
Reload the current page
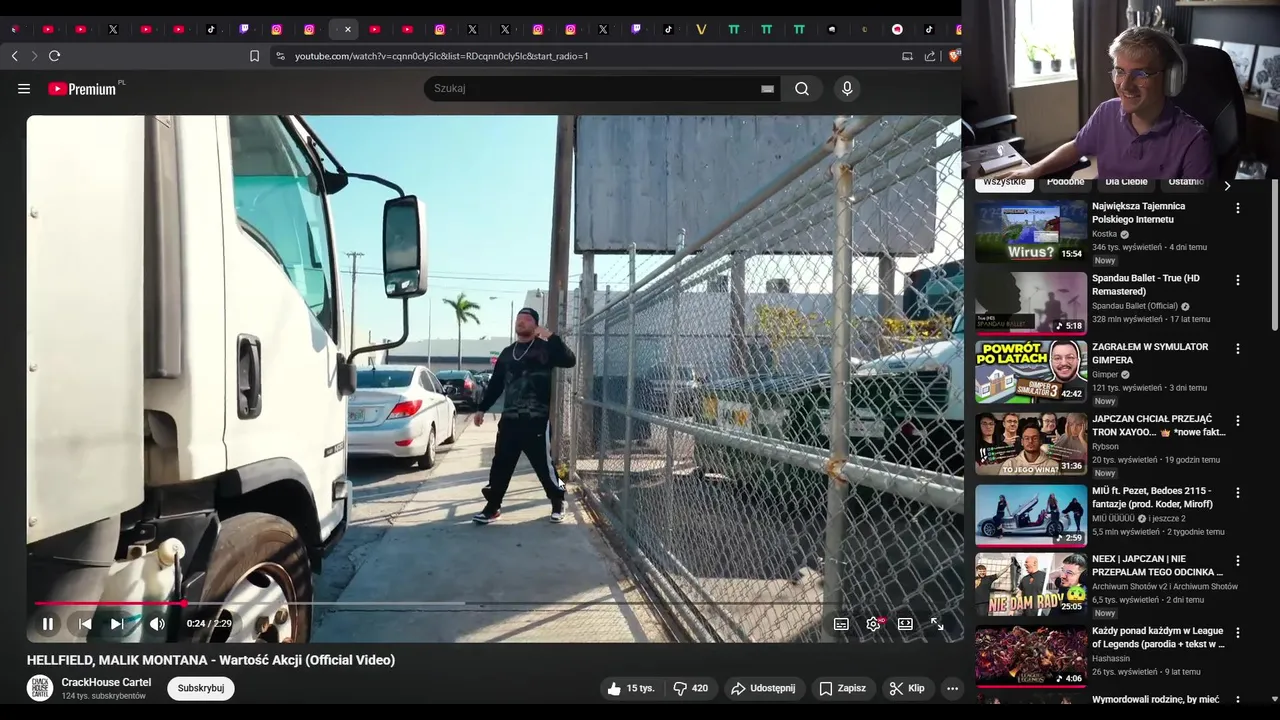tap(54, 56)
